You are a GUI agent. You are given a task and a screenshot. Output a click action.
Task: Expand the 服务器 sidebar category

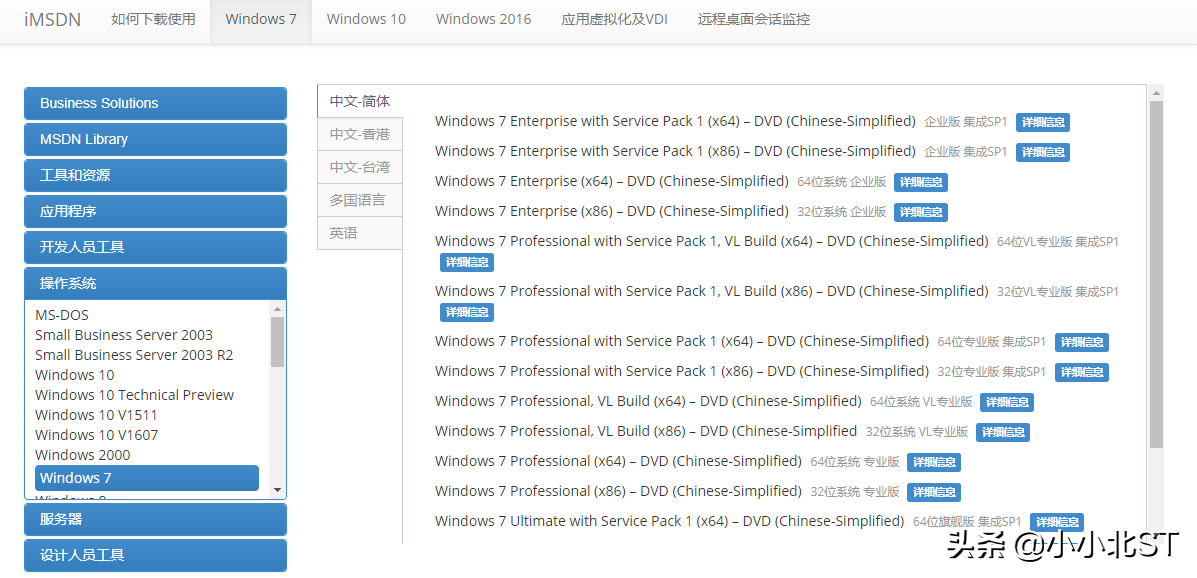155,519
